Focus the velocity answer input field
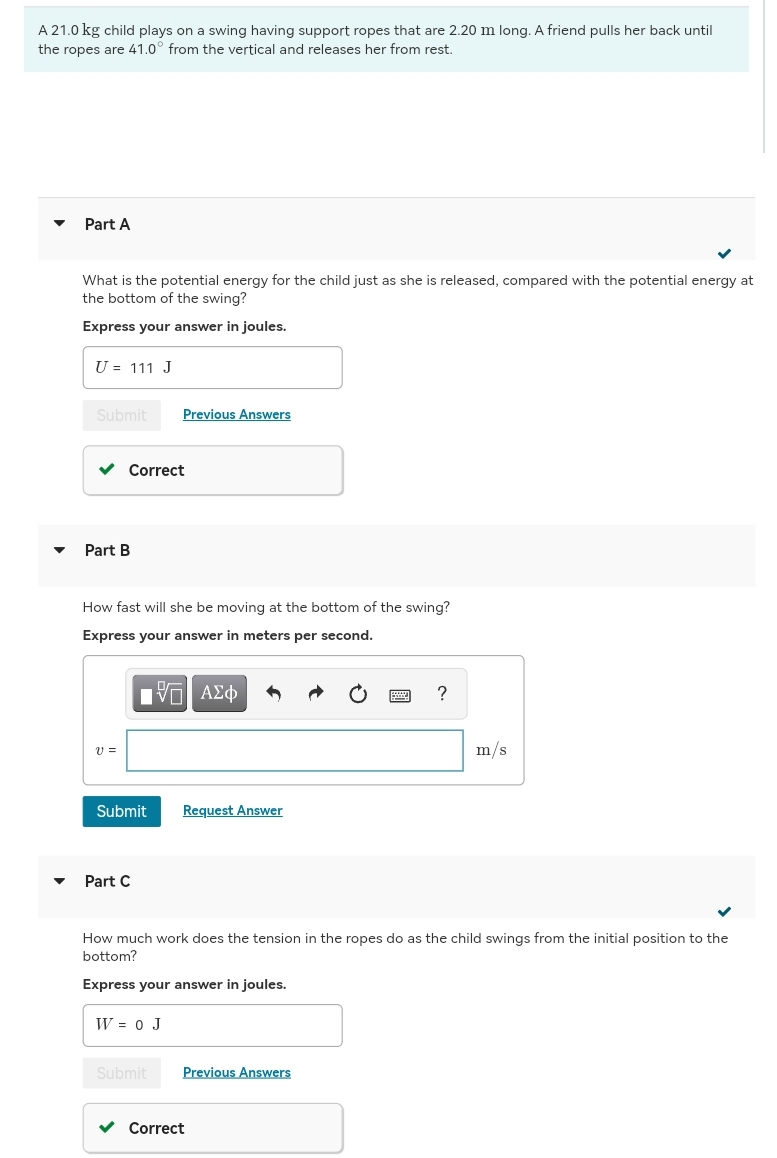 click(x=295, y=750)
